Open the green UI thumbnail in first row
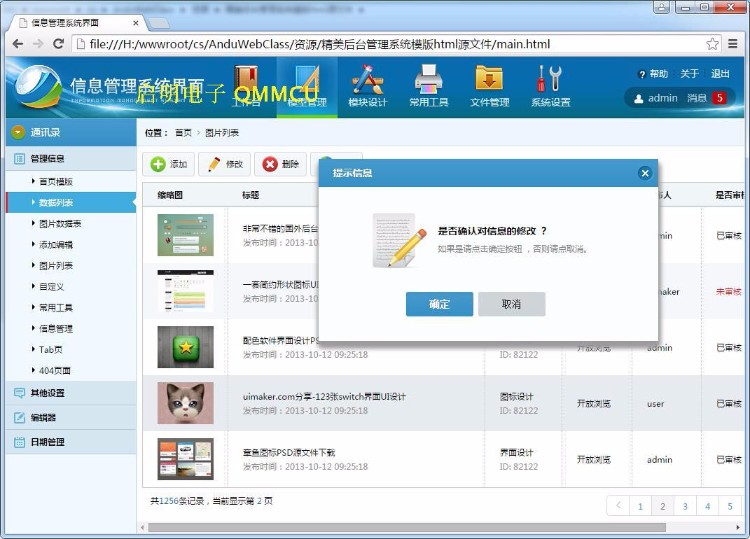Image resolution: width=750 pixels, height=539 pixels. tap(186, 235)
